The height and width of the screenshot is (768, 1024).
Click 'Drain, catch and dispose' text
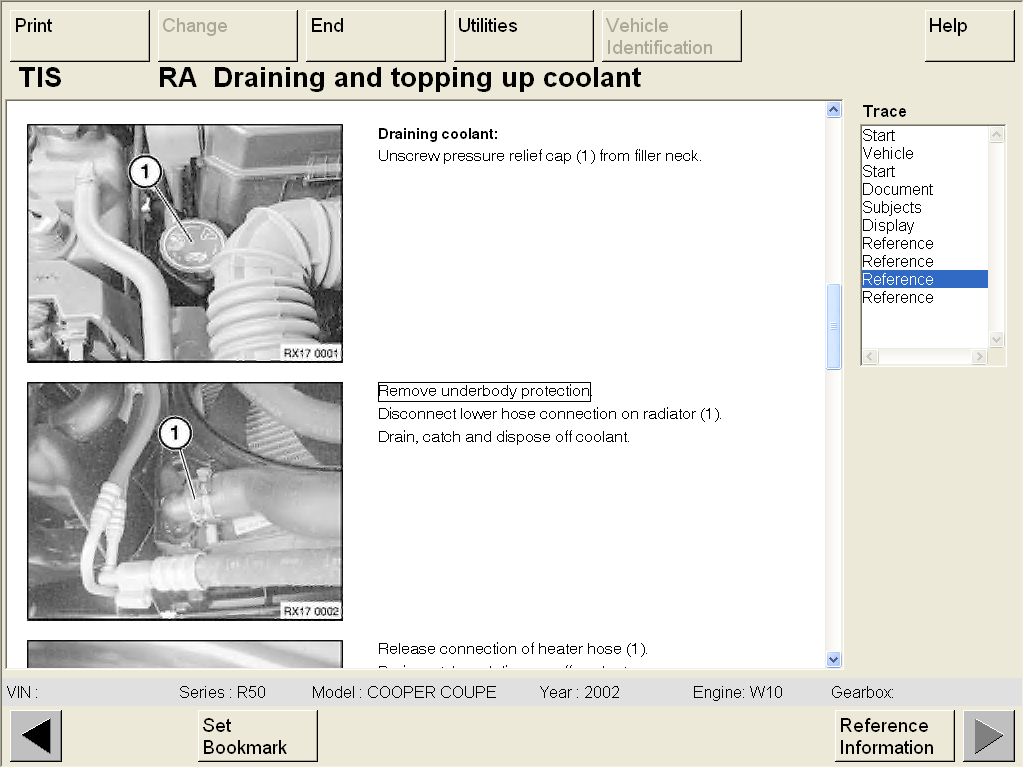(504, 437)
